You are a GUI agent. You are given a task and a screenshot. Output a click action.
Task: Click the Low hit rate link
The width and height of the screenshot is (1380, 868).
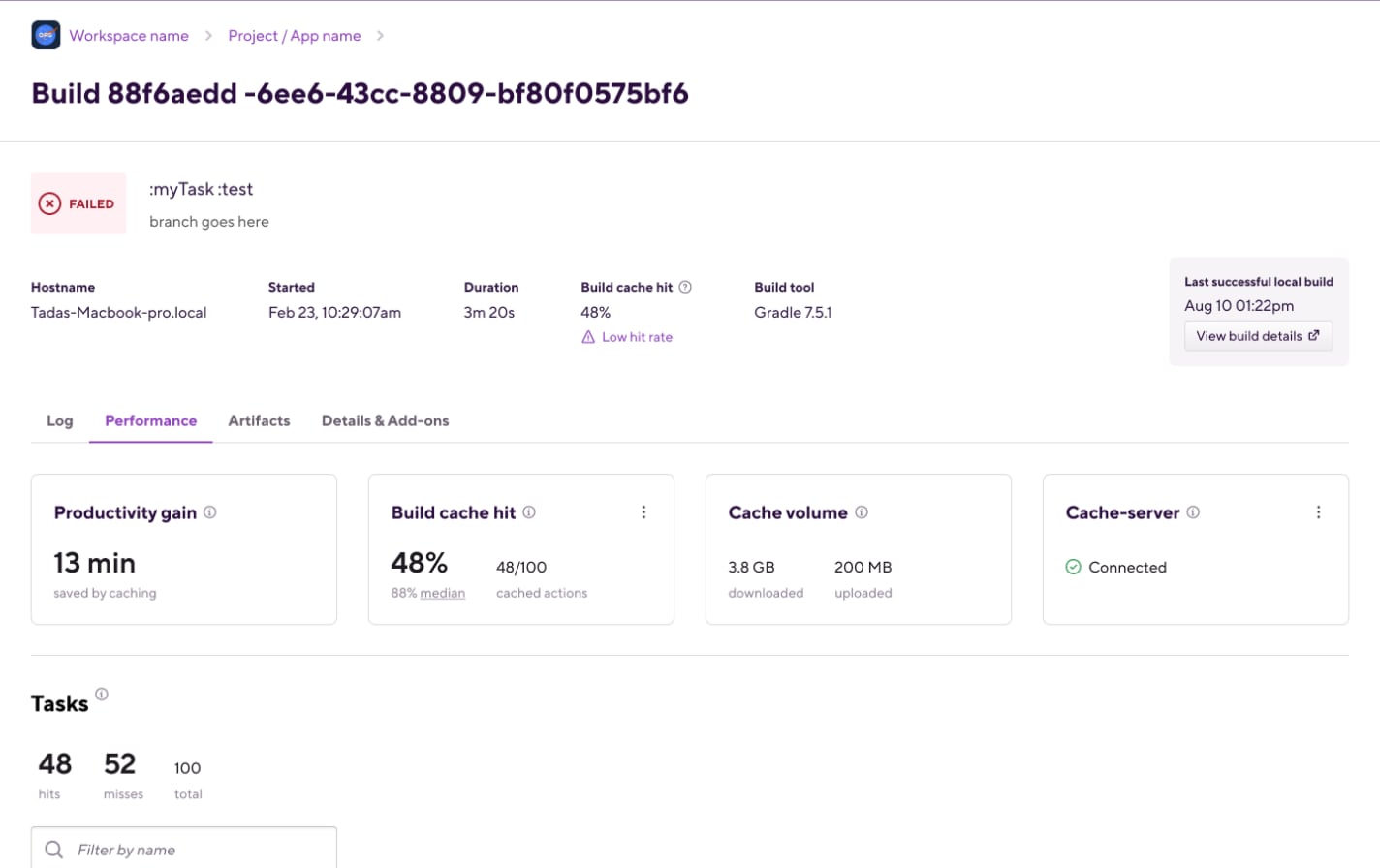pyautogui.click(x=637, y=337)
